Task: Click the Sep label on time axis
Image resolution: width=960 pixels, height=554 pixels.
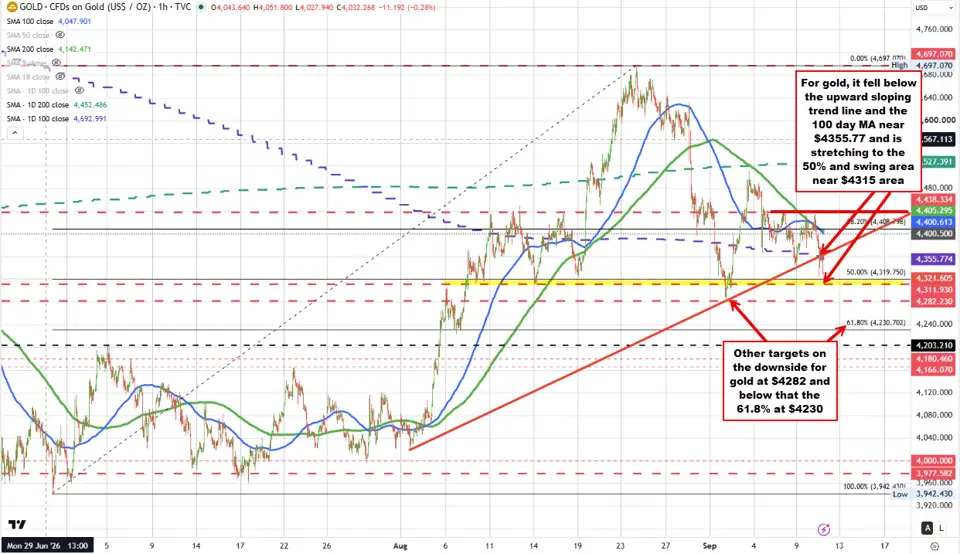Action: pyautogui.click(x=710, y=546)
